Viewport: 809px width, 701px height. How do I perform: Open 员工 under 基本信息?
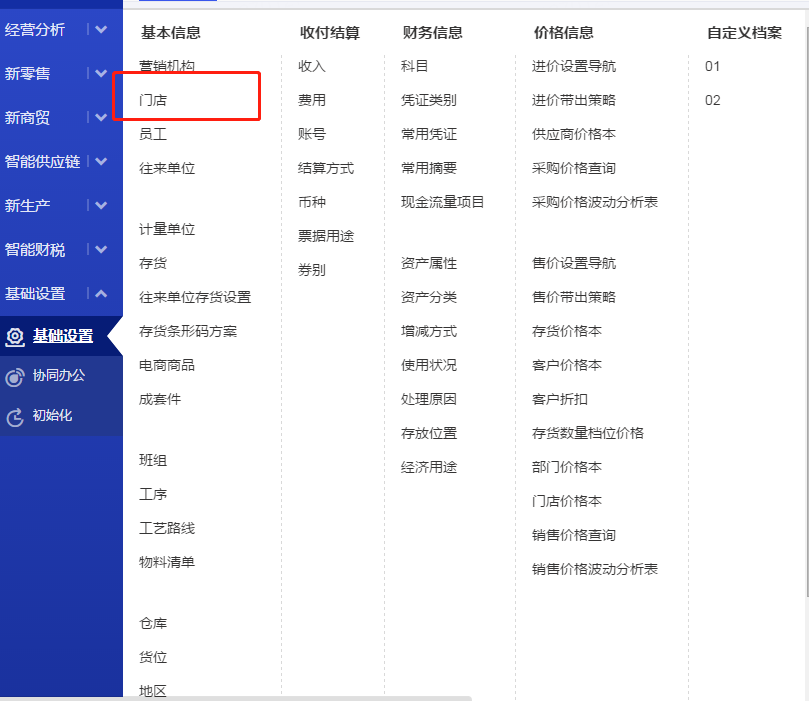pos(153,134)
